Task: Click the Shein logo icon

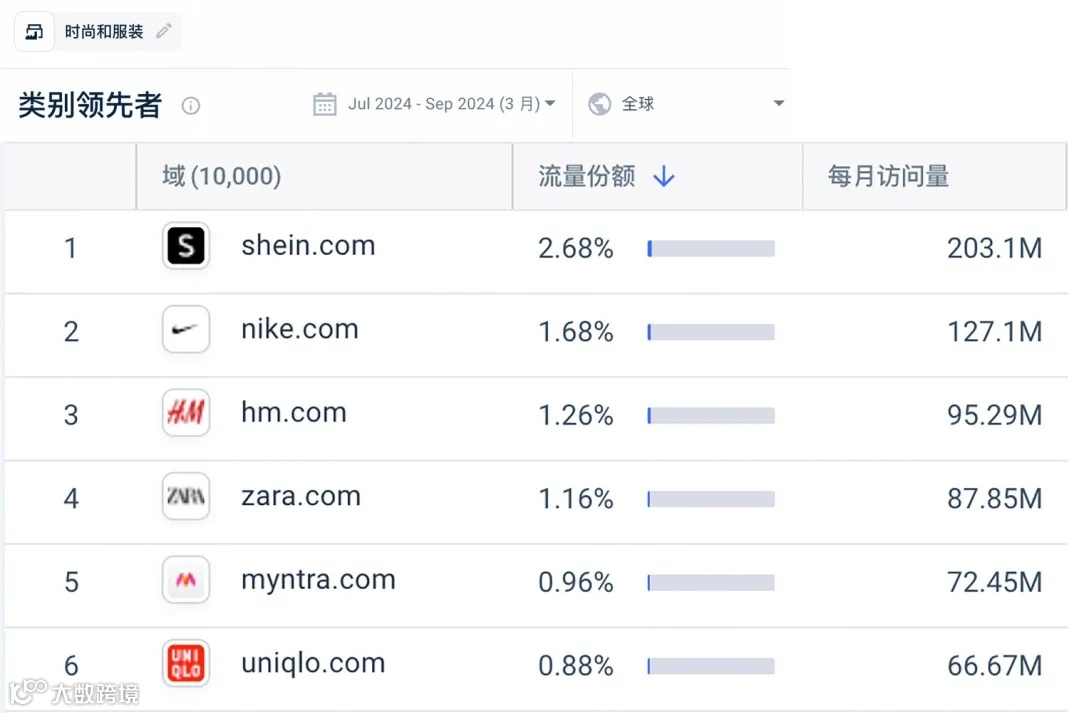Action: tap(186, 246)
